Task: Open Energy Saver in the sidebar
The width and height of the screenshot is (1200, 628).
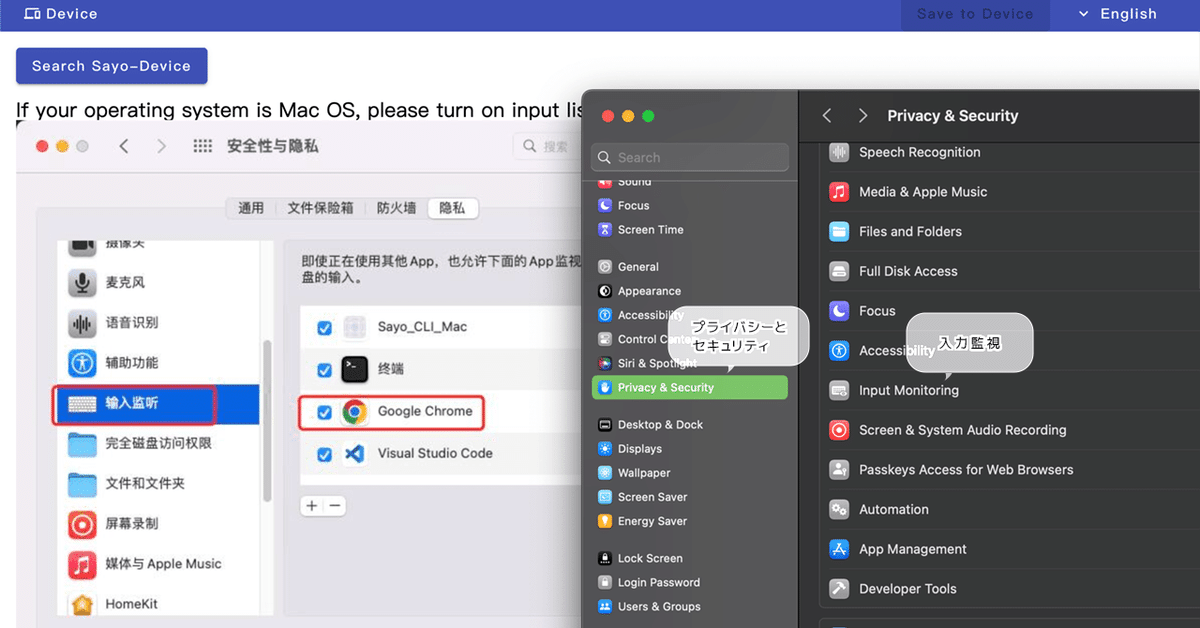Action: point(690,521)
